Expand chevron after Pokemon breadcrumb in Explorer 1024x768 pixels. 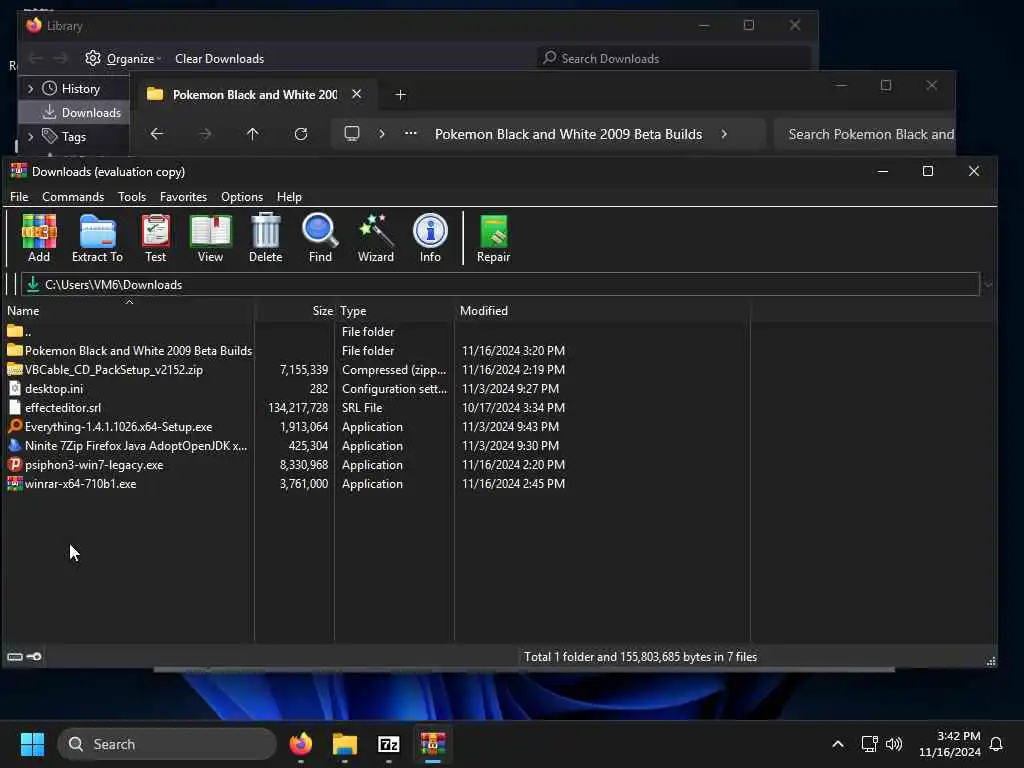[x=724, y=134]
